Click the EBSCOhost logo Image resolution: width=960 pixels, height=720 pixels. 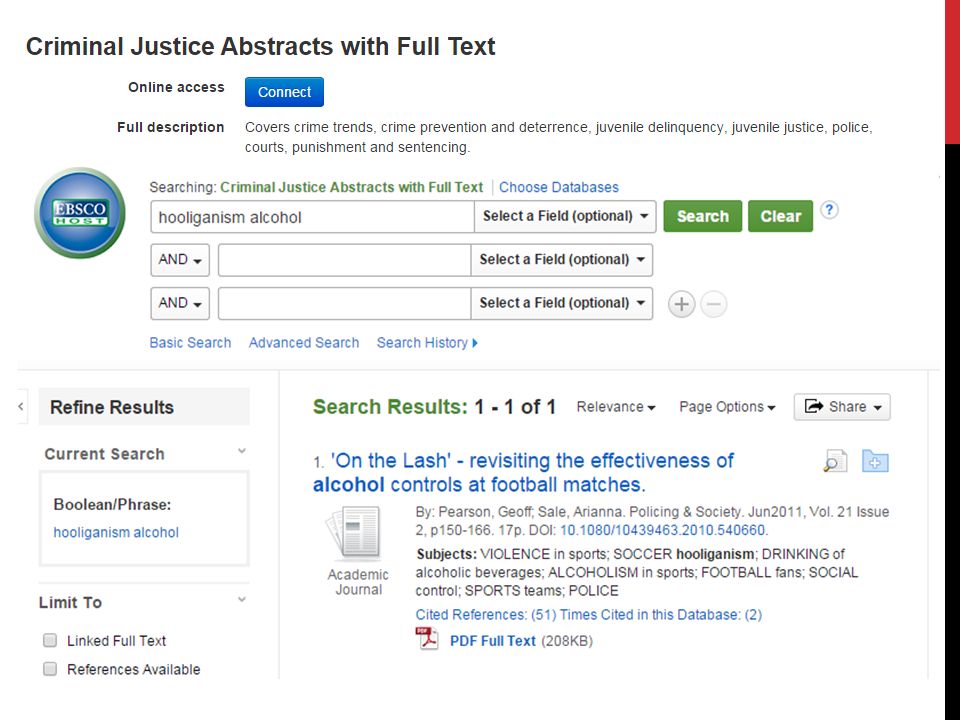tap(80, 212)
